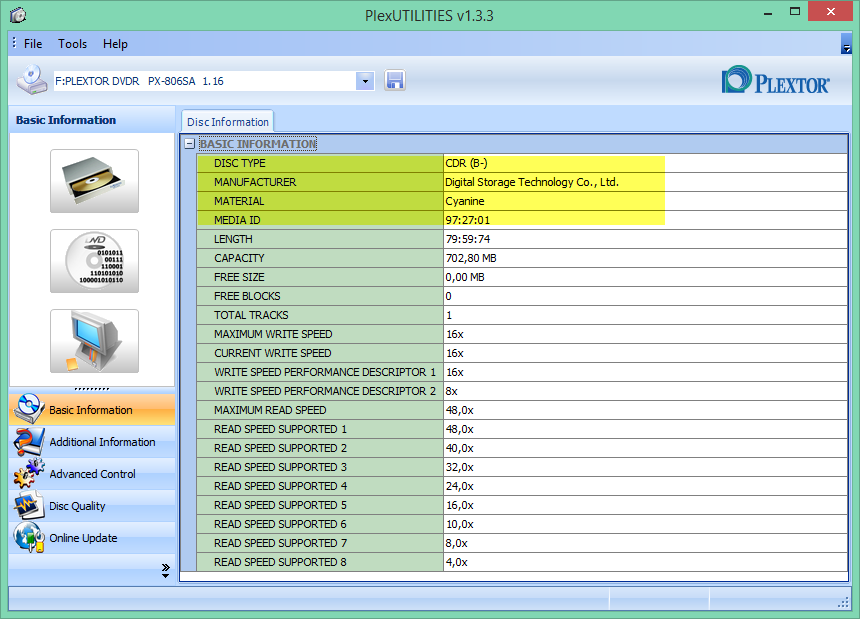Click the 0,00 MB free size value

[465, 277]
